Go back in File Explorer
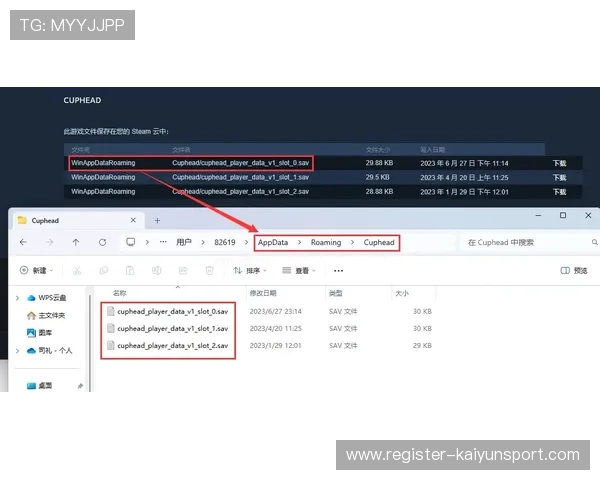The width and height of the screenshot is (600, 480). [23, 242]
